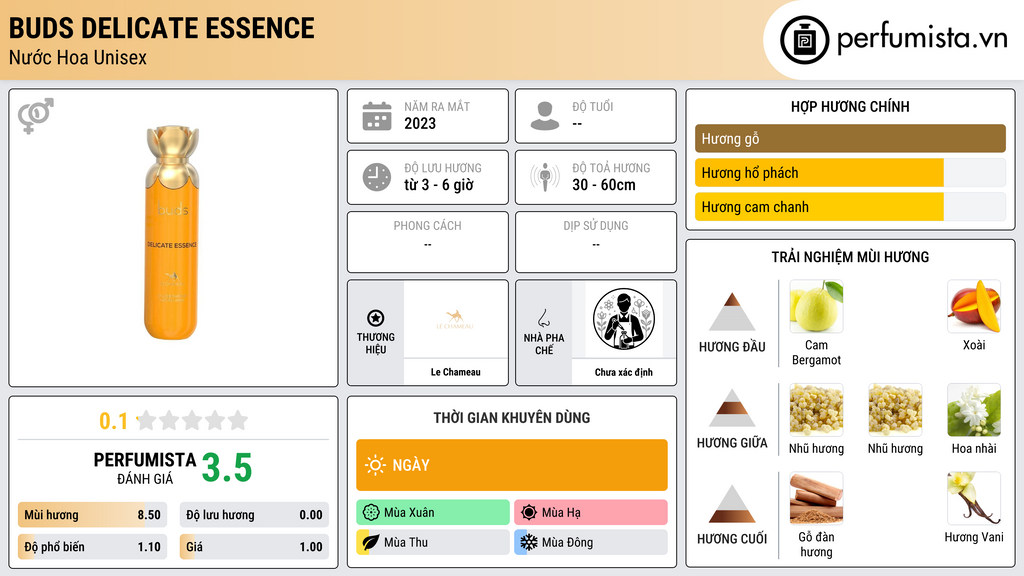Select the first Nhũ hương note image
The height and width of the screenshot is (576, 1024).
pyautogui.click(x=816, y=409)
